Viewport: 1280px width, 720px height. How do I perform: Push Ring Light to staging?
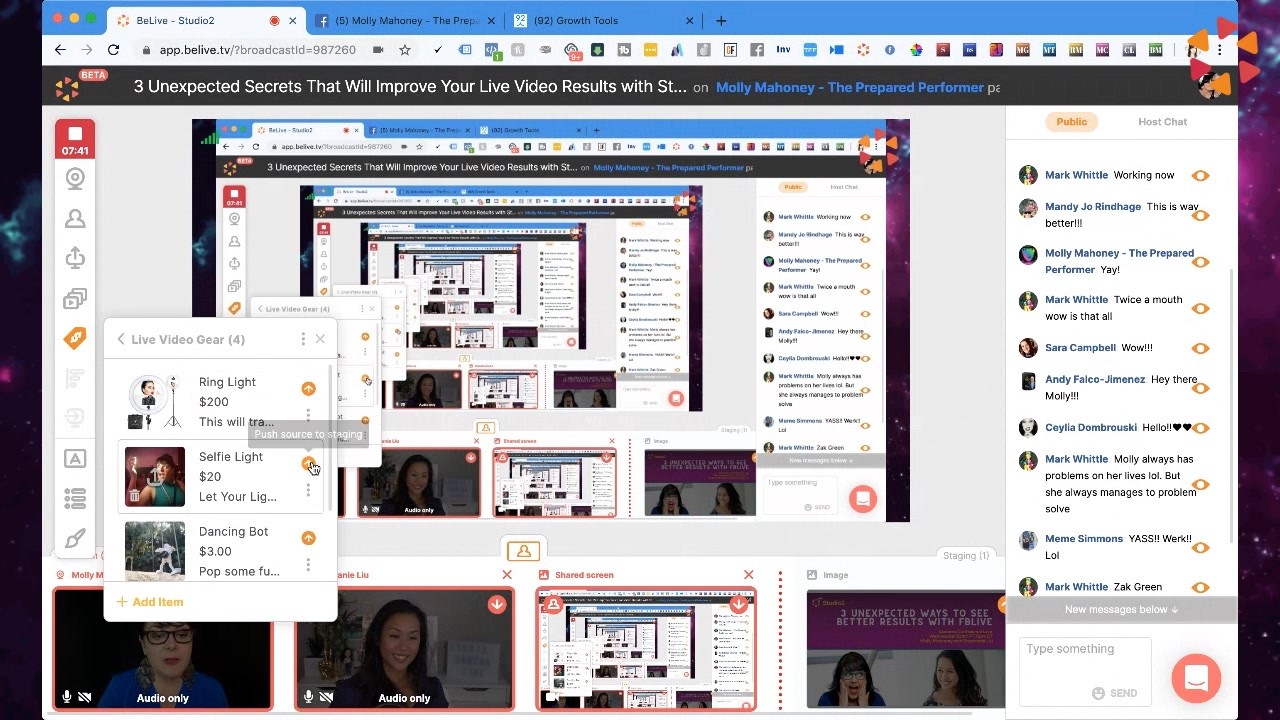tap(308, 388)
